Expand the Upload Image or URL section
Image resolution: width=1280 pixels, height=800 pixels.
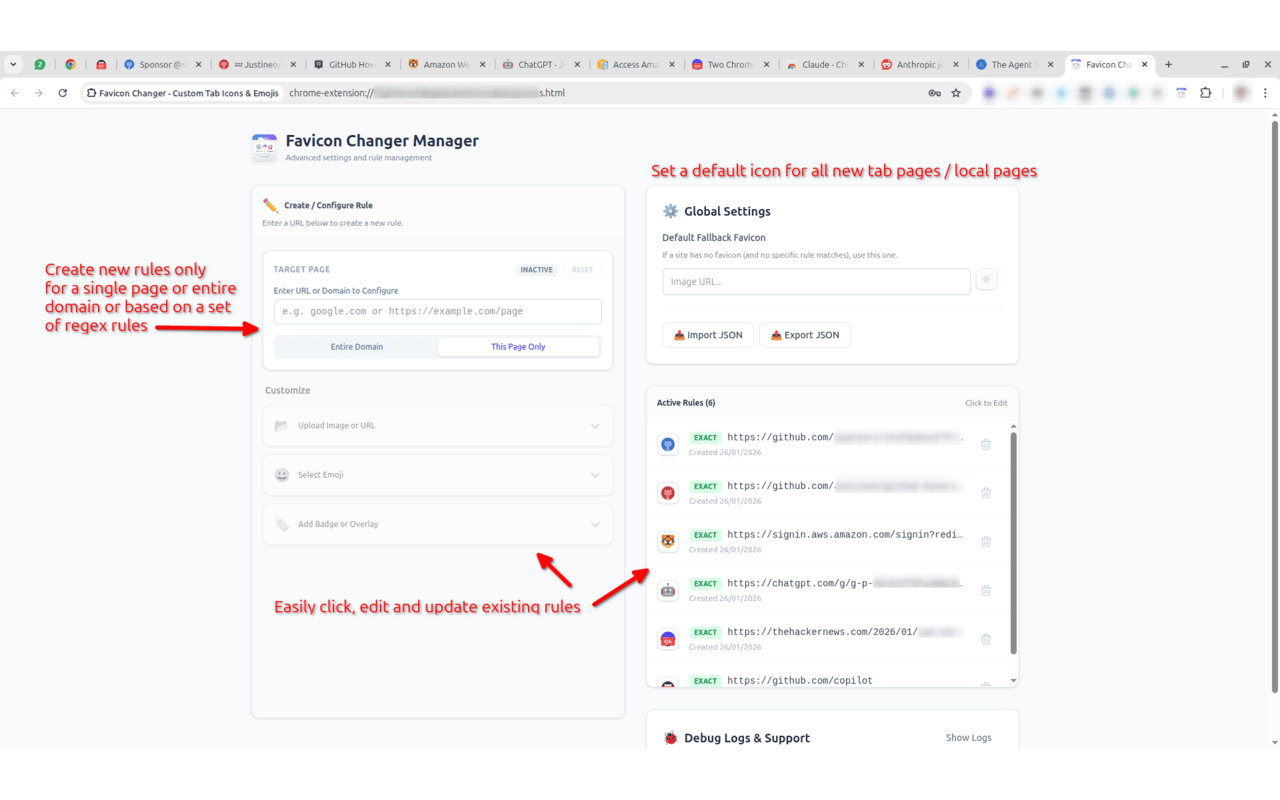point(438,426)
